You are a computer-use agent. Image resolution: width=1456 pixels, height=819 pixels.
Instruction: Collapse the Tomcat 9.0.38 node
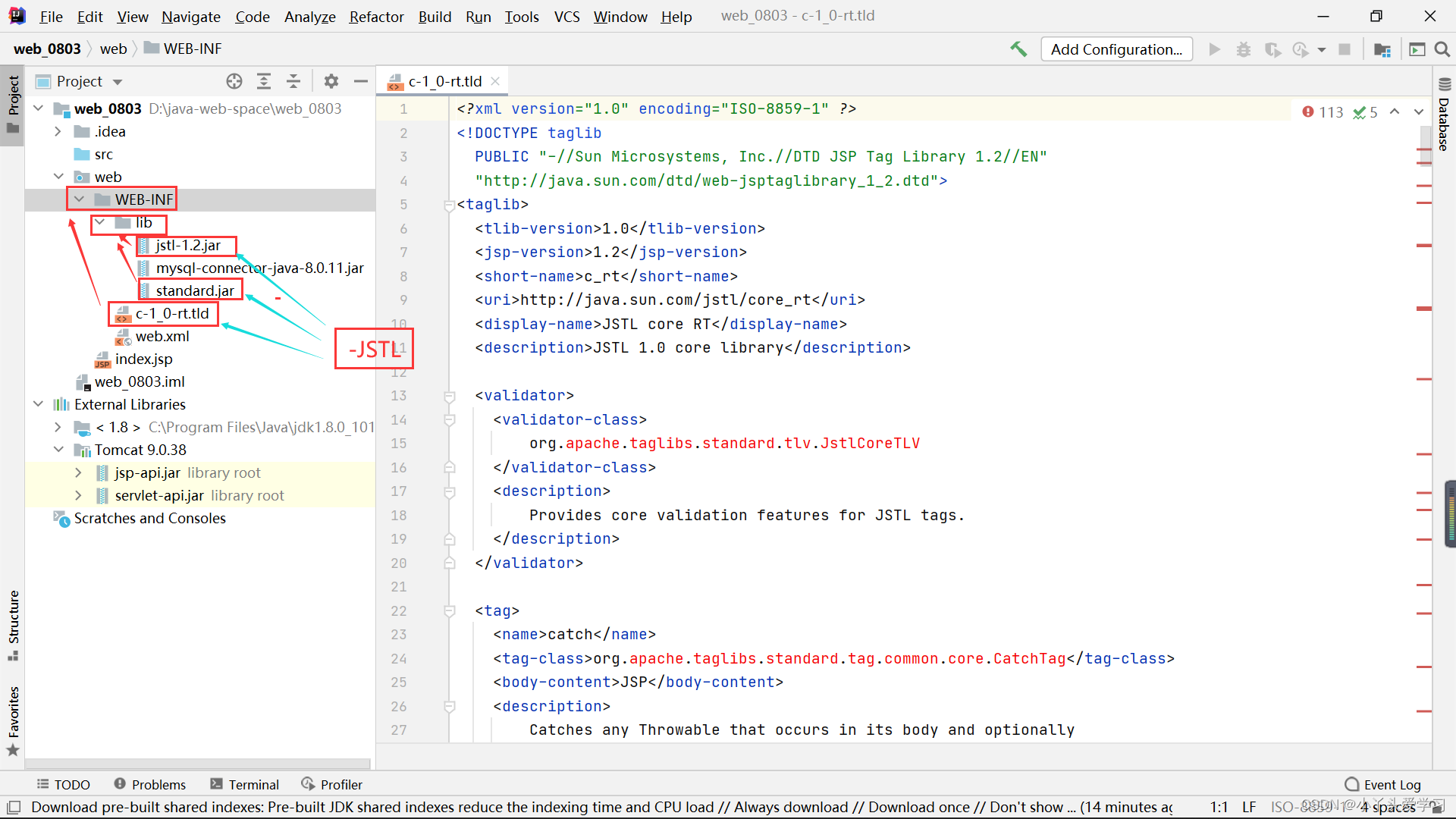pos(58,450)
